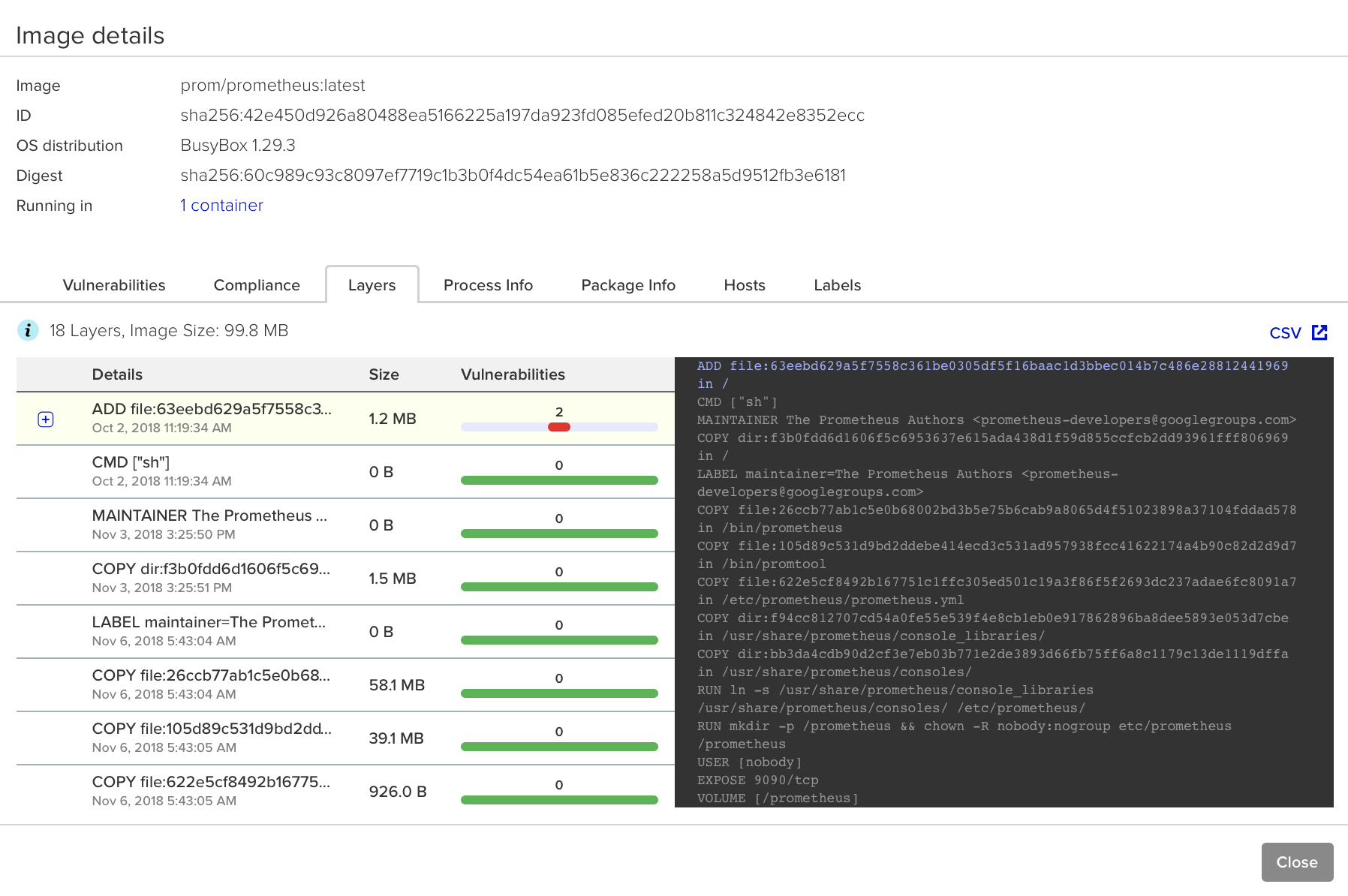Image resolution: width=1348 pixels, height=896 pixels.
Task: Open the Hosts tab
Action: click(745, 285)
